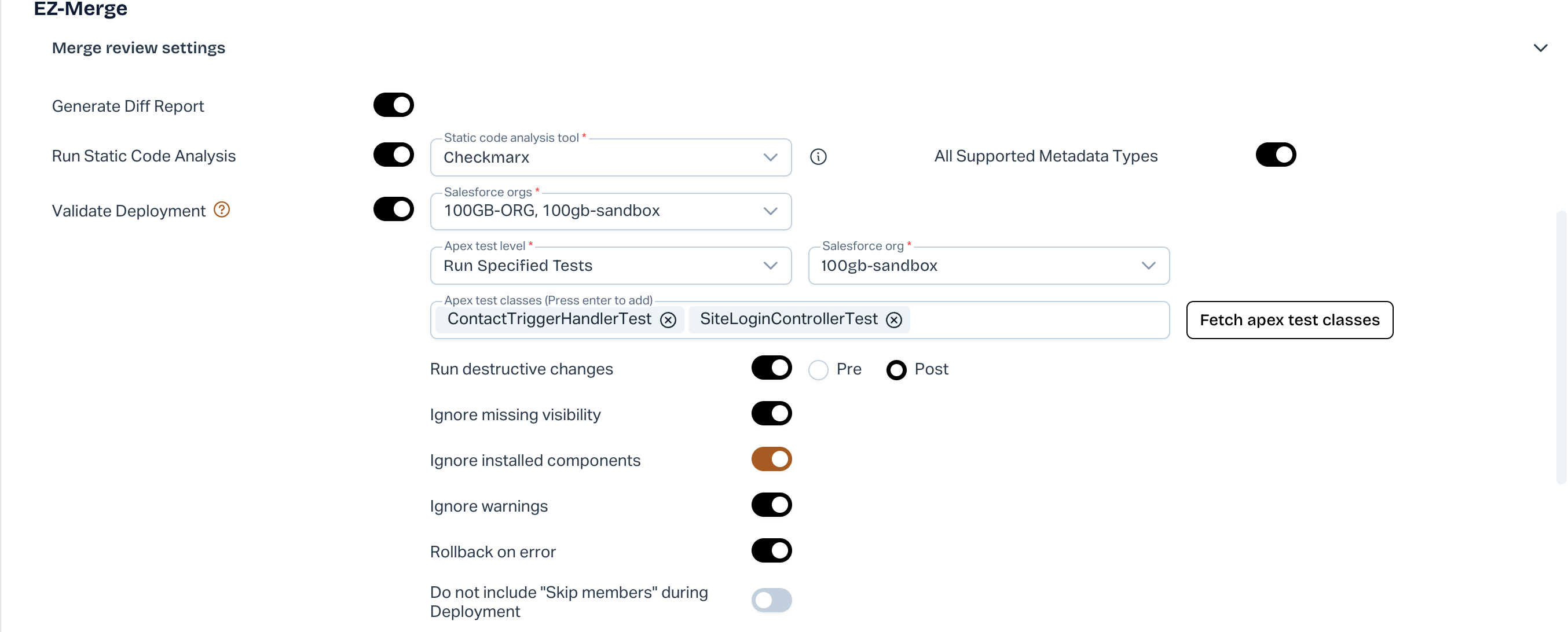The image size is (1568, 632).
Task: Remove the SiteLoginControllerTest chip
Action: pyautogui.click(x=893, y=320)
